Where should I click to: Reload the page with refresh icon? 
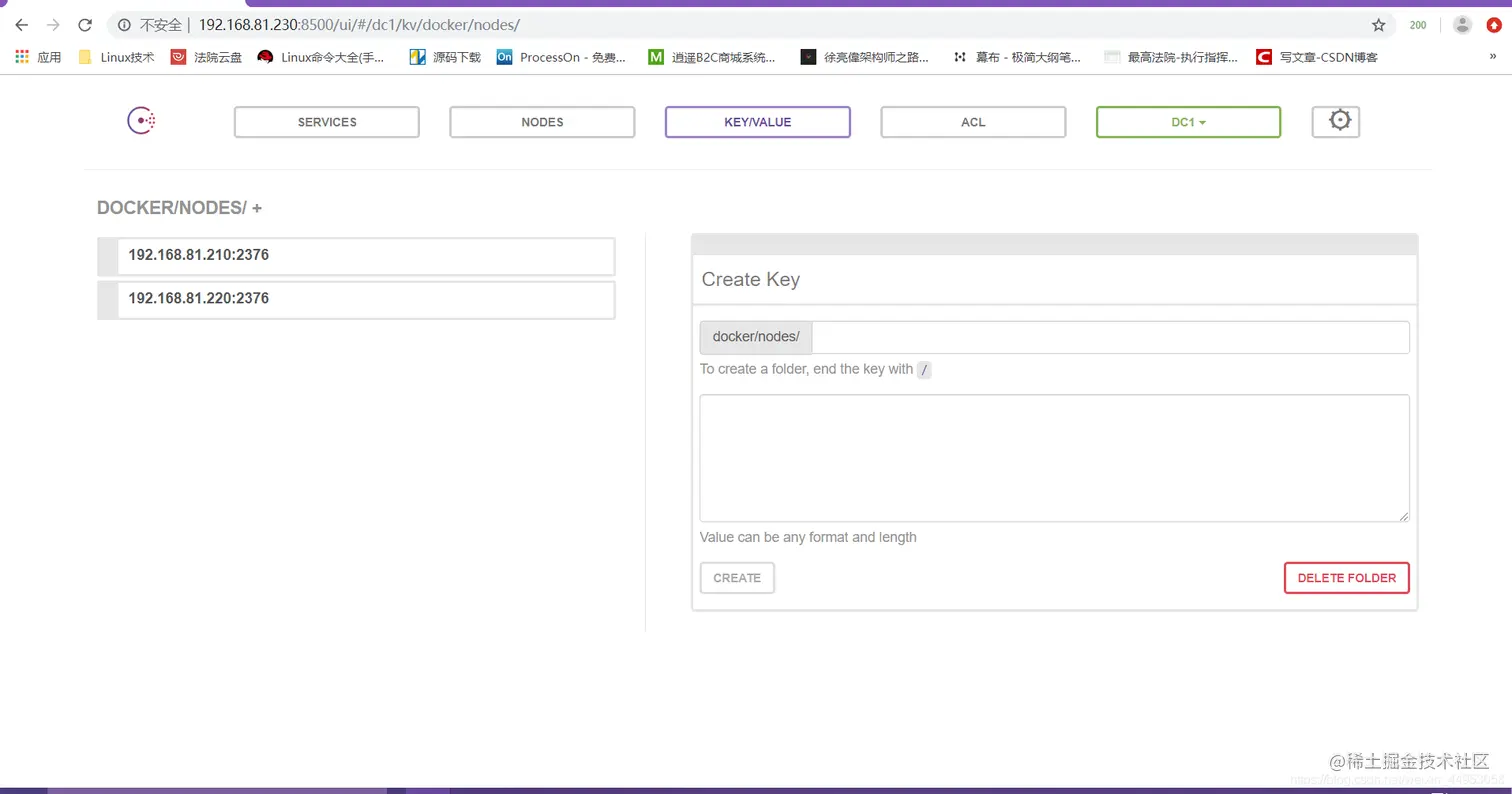tap(86, 25)
